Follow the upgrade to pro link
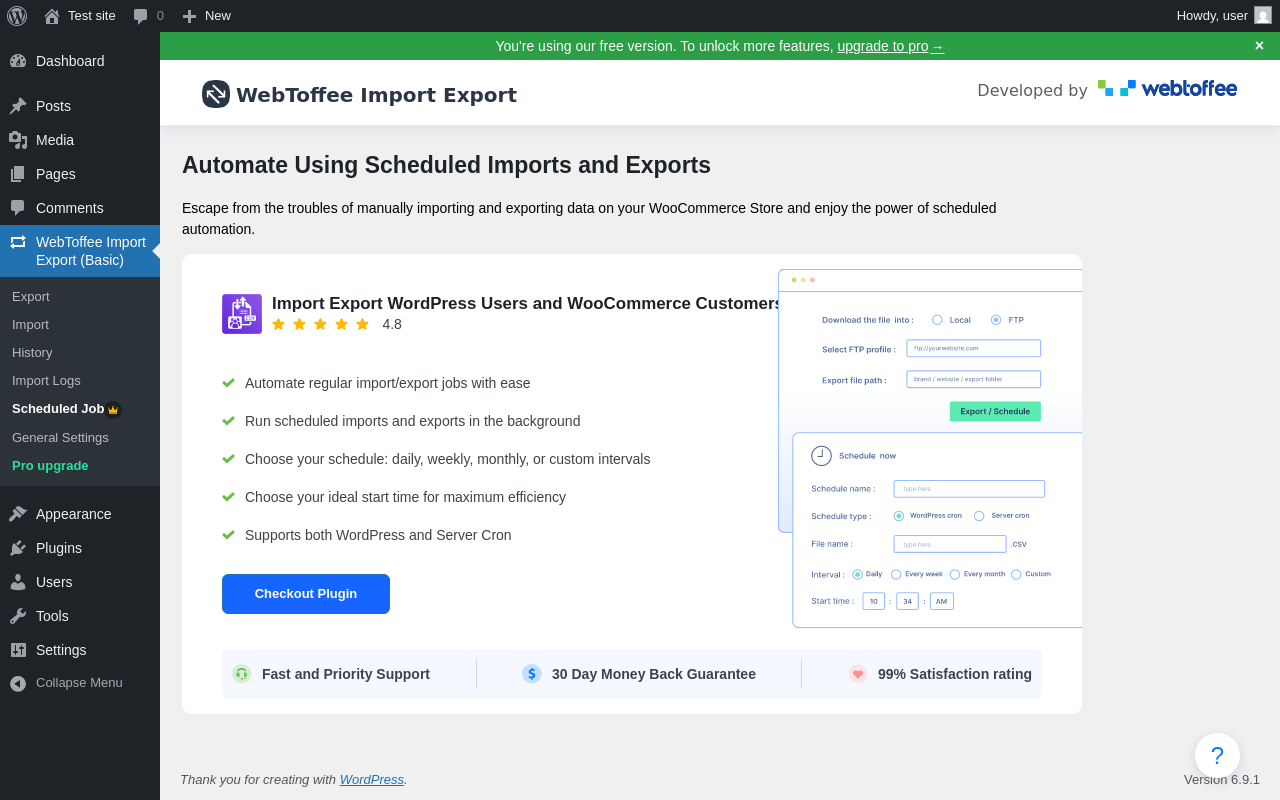 pos(890,46)
